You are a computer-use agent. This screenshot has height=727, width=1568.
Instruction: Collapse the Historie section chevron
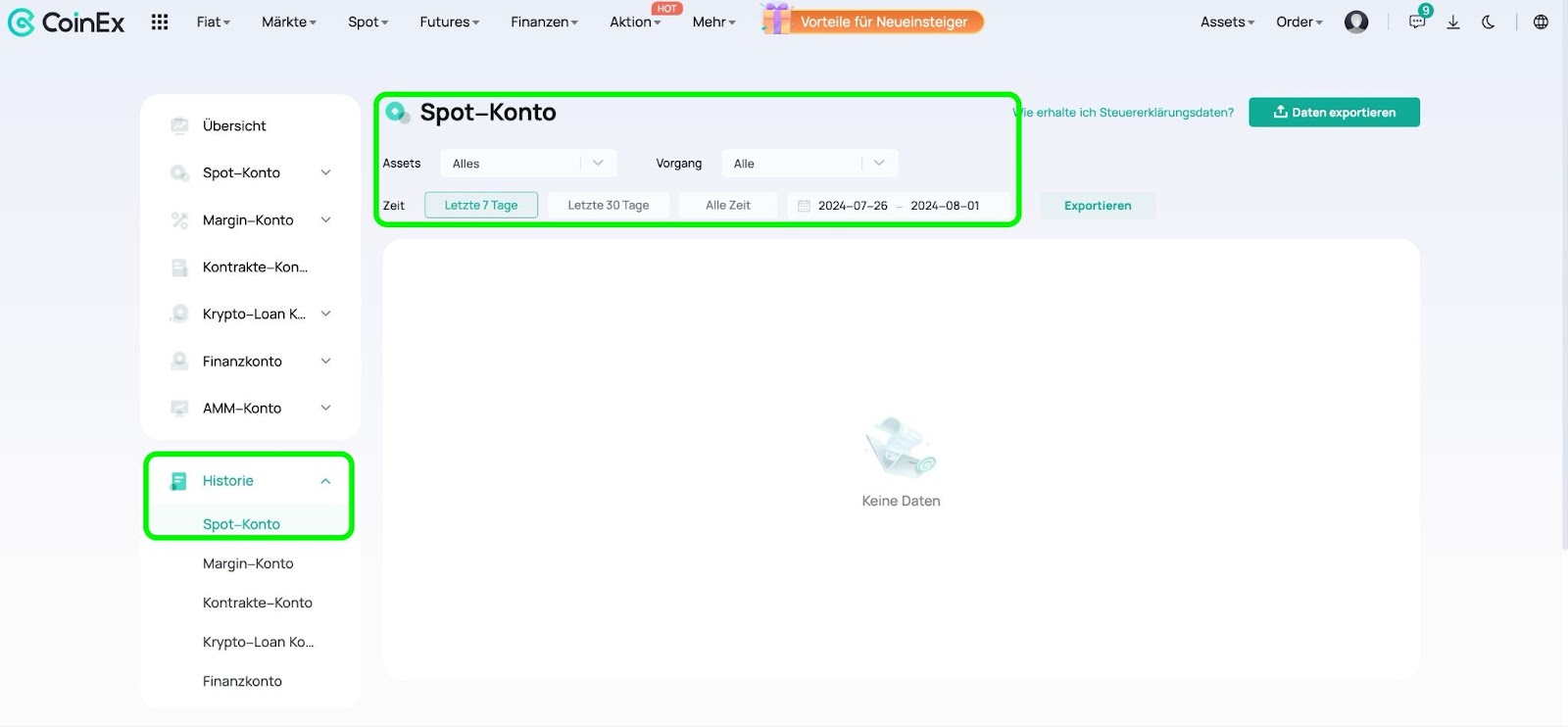(325, 481)
